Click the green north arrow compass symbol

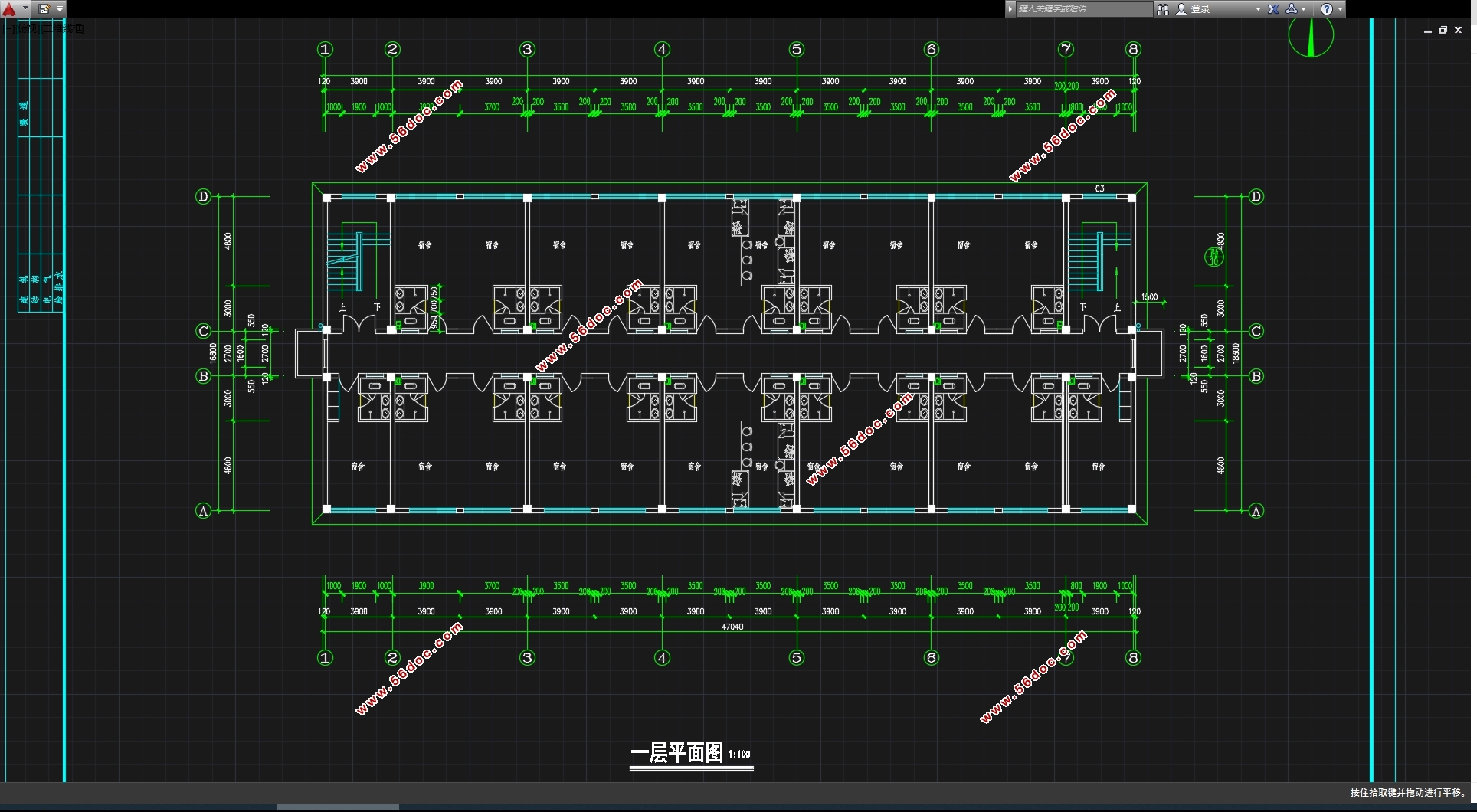click(1311, 36)
